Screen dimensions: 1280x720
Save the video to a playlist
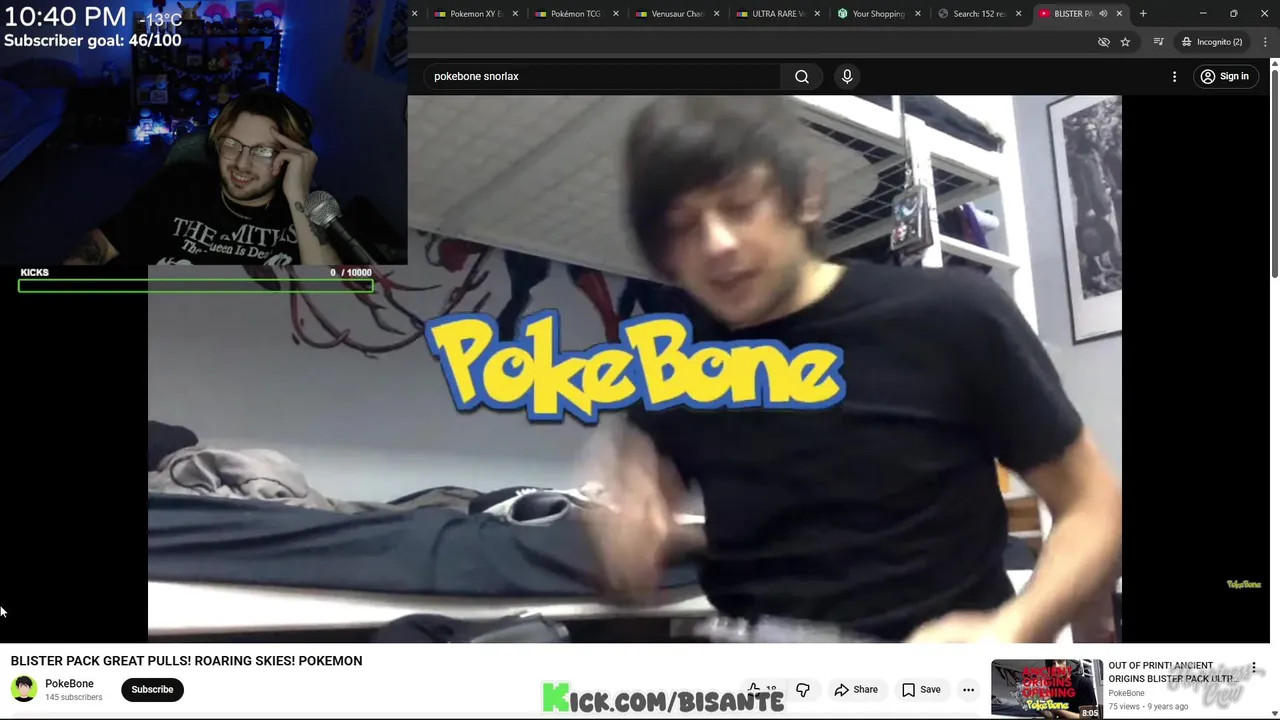point(920,689)
